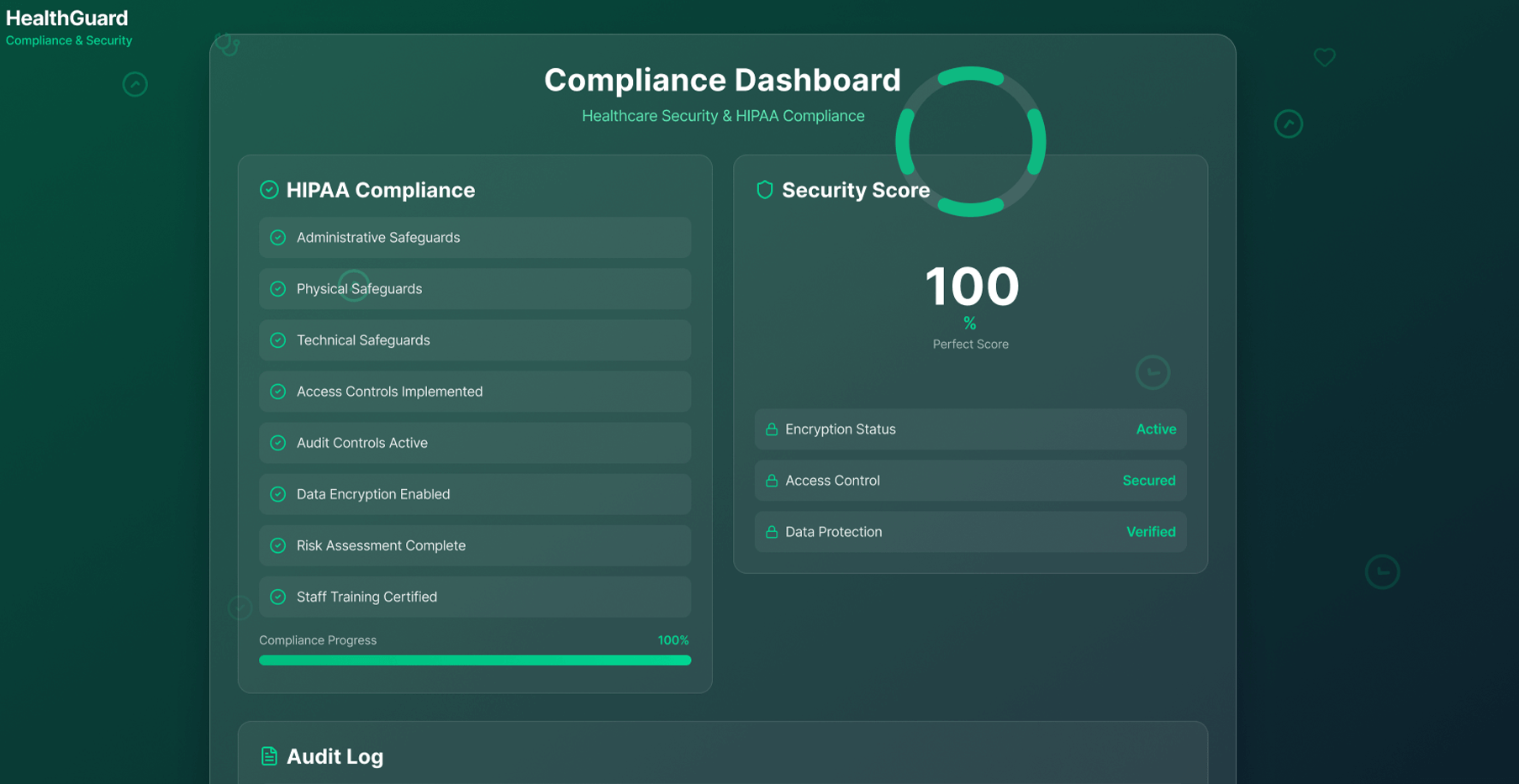Select the Active status for Encryption

click(x=1156, y=429)
